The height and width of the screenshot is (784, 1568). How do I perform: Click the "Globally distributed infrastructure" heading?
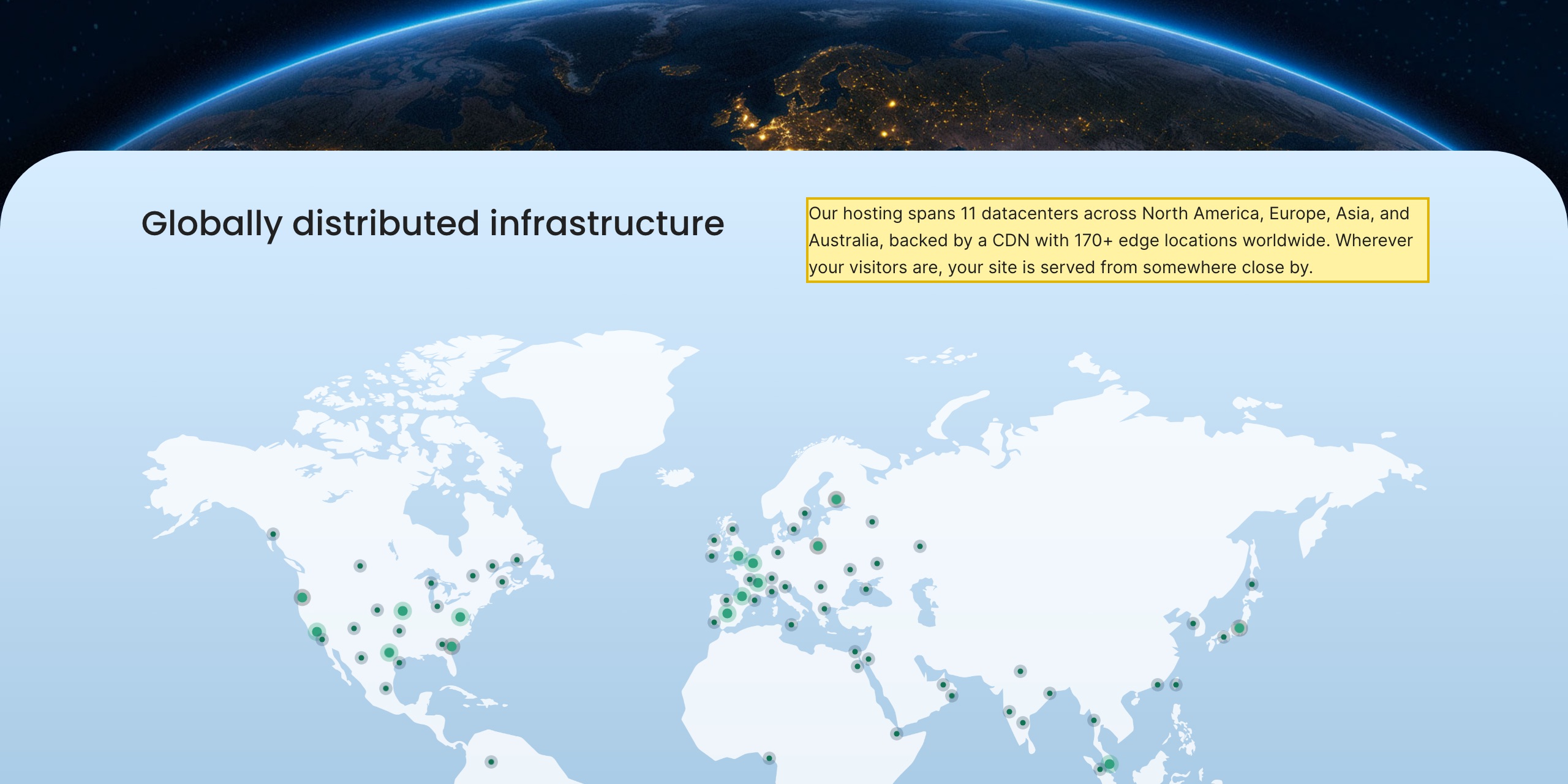click(x=432, y=224)
